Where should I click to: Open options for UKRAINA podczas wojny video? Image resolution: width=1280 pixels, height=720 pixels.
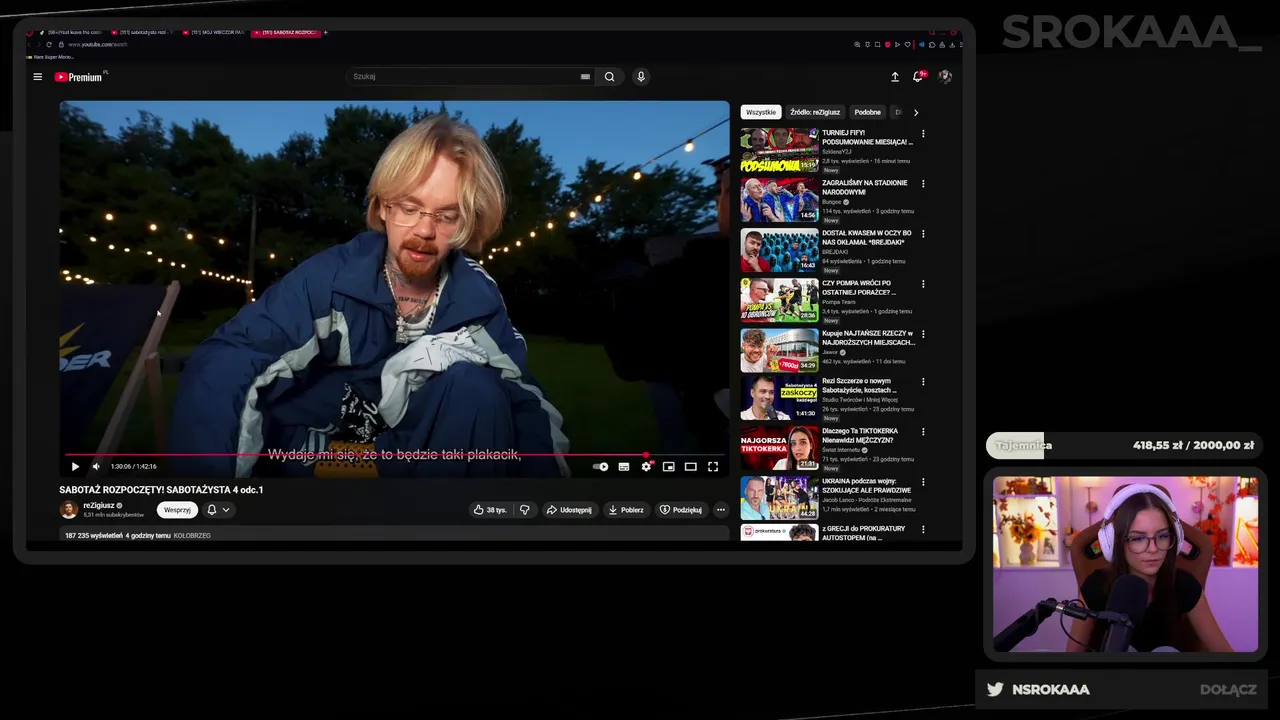tap(923, 482)
